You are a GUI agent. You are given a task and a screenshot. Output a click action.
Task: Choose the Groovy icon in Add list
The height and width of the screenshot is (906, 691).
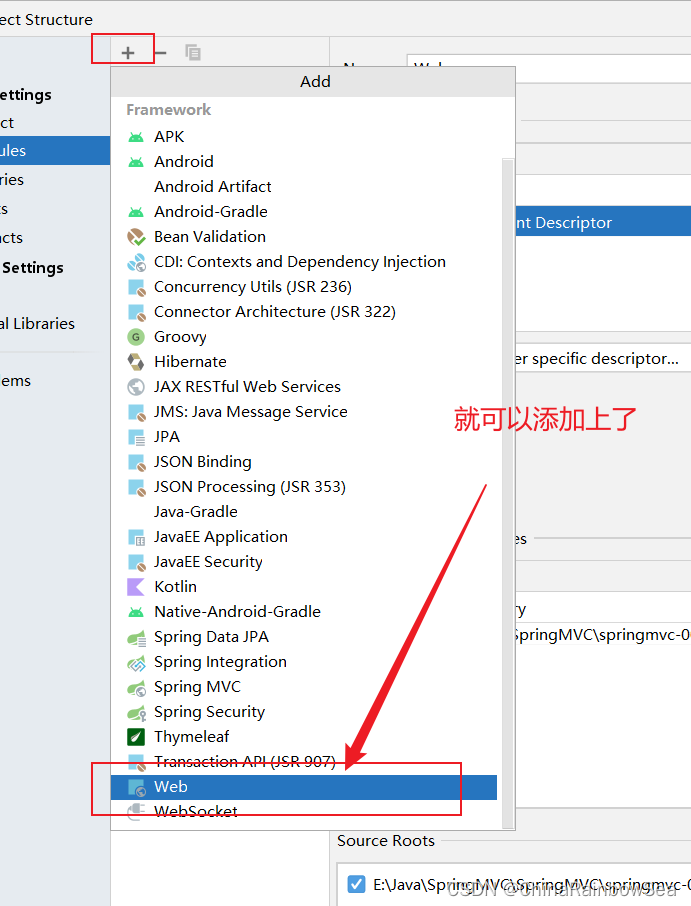tap(136, 337)
